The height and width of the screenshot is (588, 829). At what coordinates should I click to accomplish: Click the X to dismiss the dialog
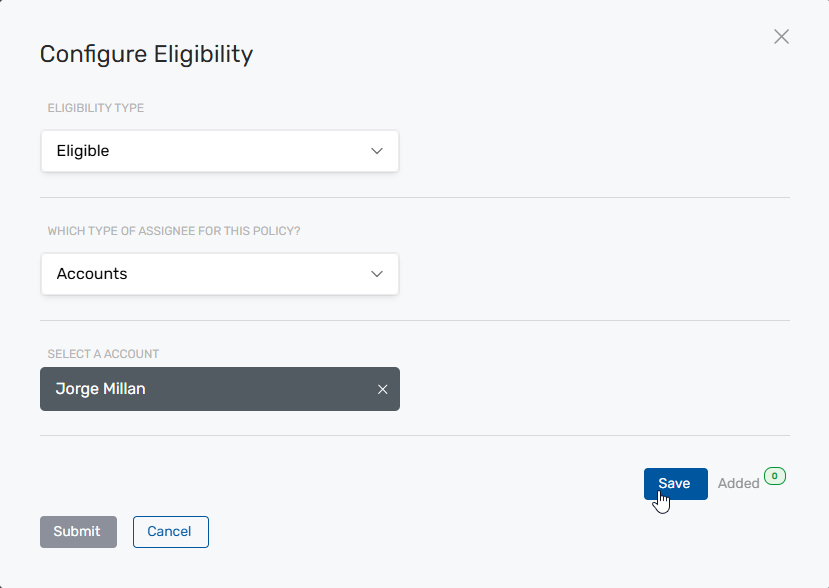781,36
